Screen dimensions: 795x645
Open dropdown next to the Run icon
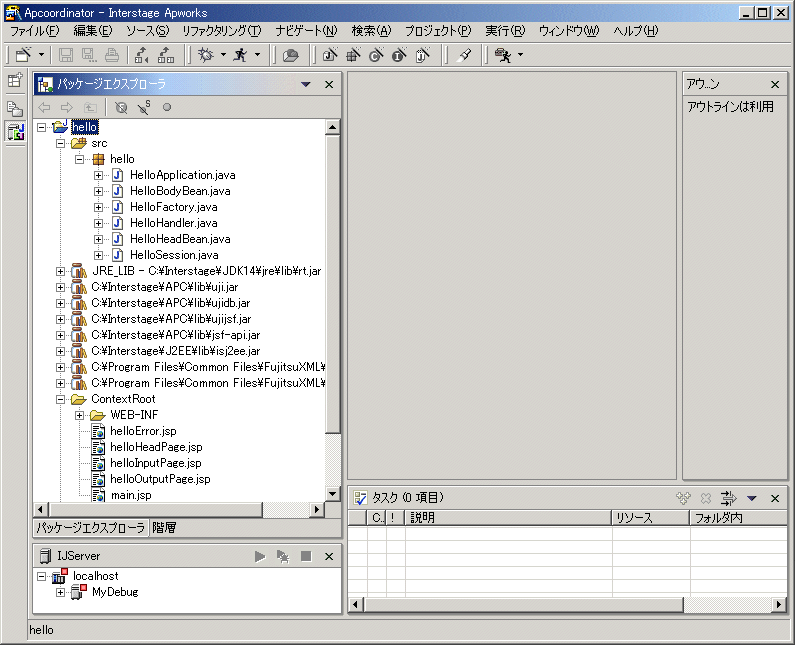pyautogui.click(x=258, y=55)
